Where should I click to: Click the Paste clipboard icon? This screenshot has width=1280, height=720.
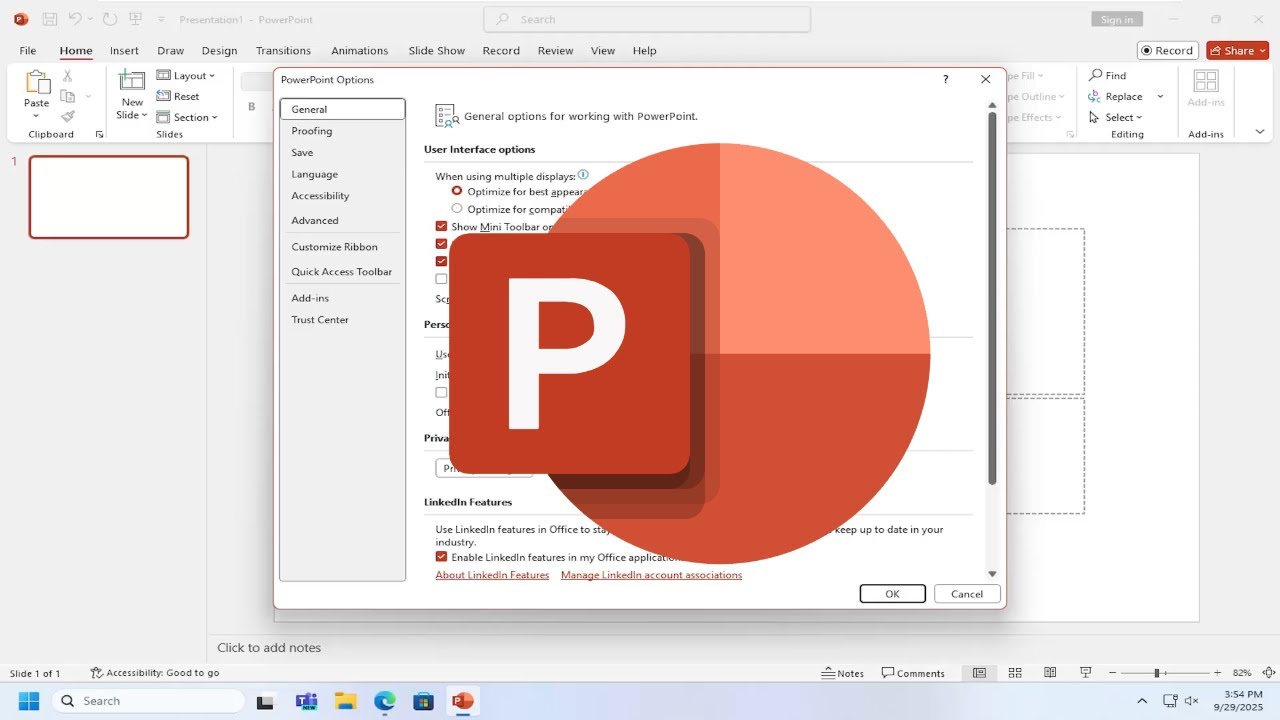tap(37, 82)
